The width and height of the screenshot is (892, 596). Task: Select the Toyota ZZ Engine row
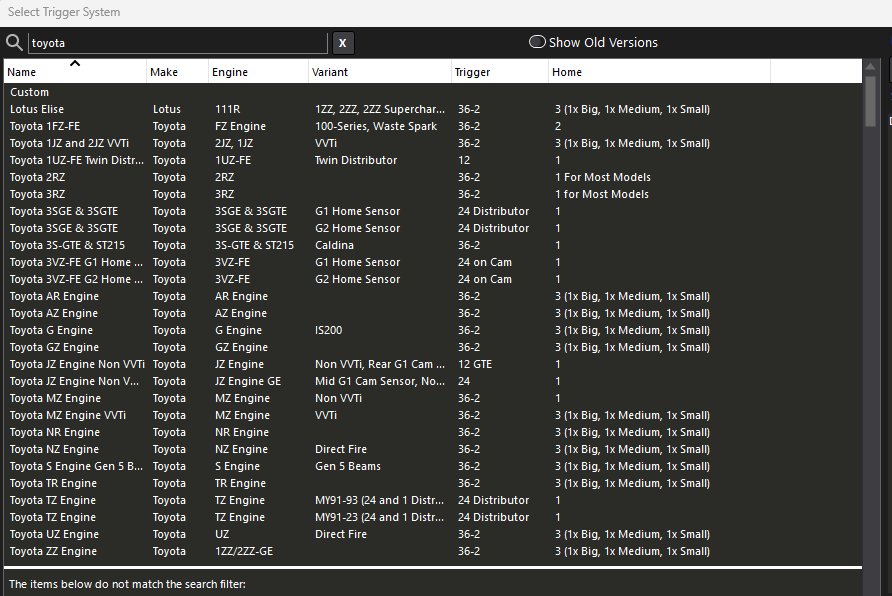click(432, 552)
